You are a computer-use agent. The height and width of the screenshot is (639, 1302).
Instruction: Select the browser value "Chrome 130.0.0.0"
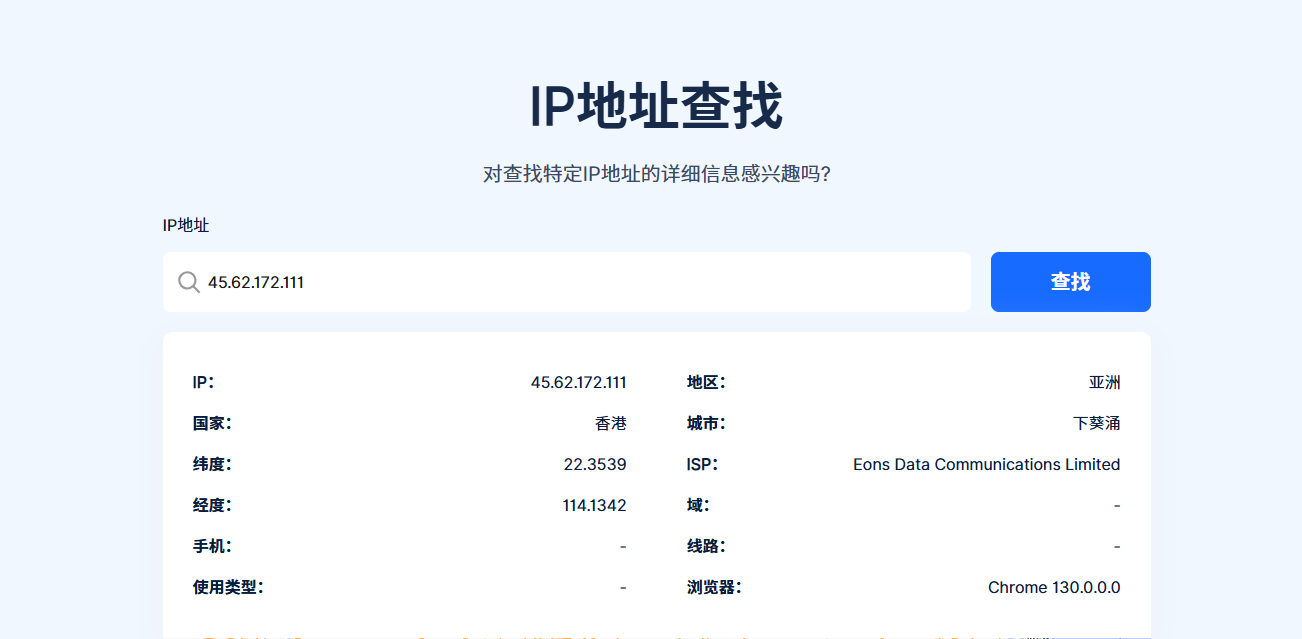pos(1054,587)
